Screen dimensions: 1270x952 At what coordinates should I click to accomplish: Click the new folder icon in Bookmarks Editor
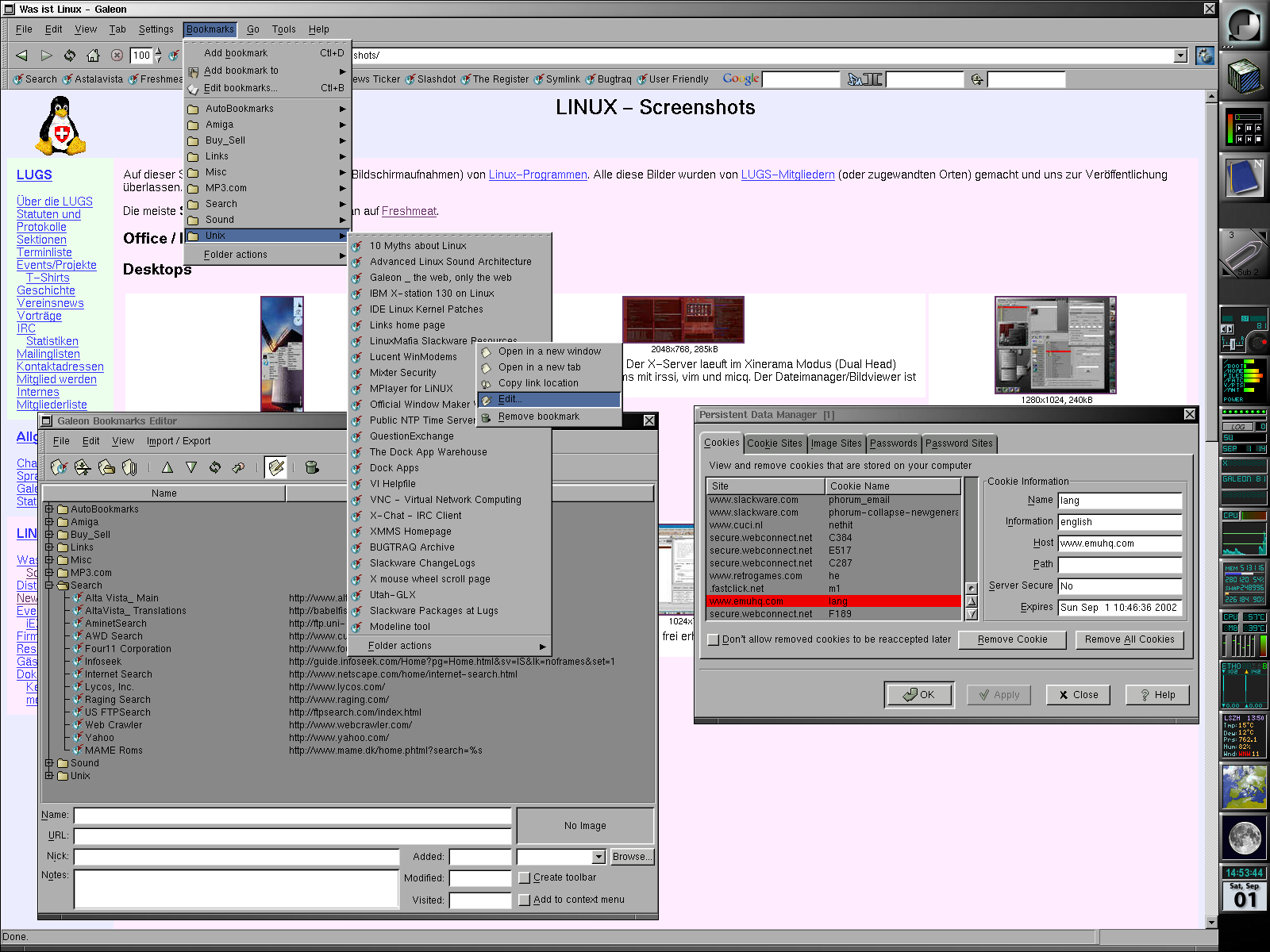click(x=106, y=467)
